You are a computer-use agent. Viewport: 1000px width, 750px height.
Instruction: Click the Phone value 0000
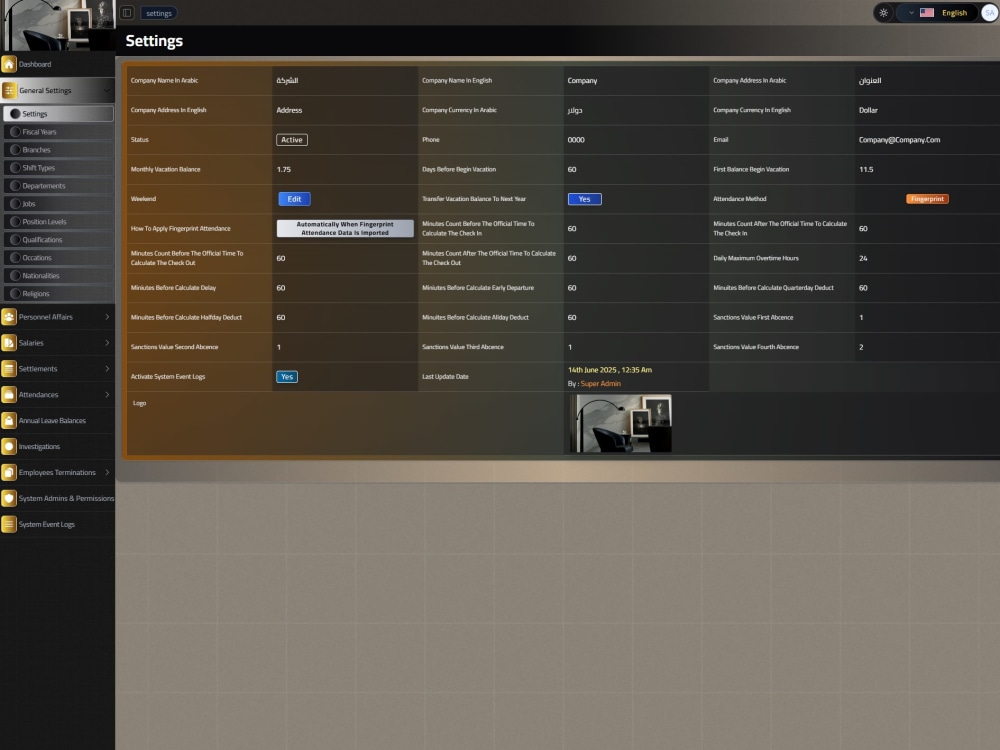pyautogui.click(x=576, y=140)
